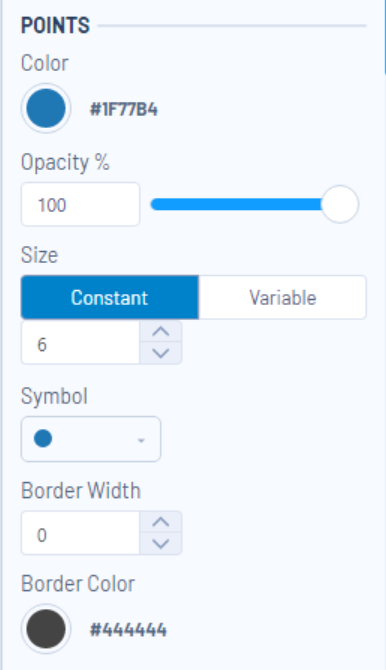
Task: Open the Border Color swatch
Action: (46, 629)
